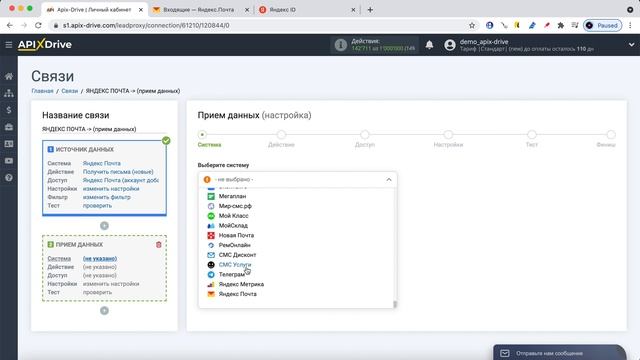
Task: Delete the Прием данных block with trash icon
Action: [159, 244]
